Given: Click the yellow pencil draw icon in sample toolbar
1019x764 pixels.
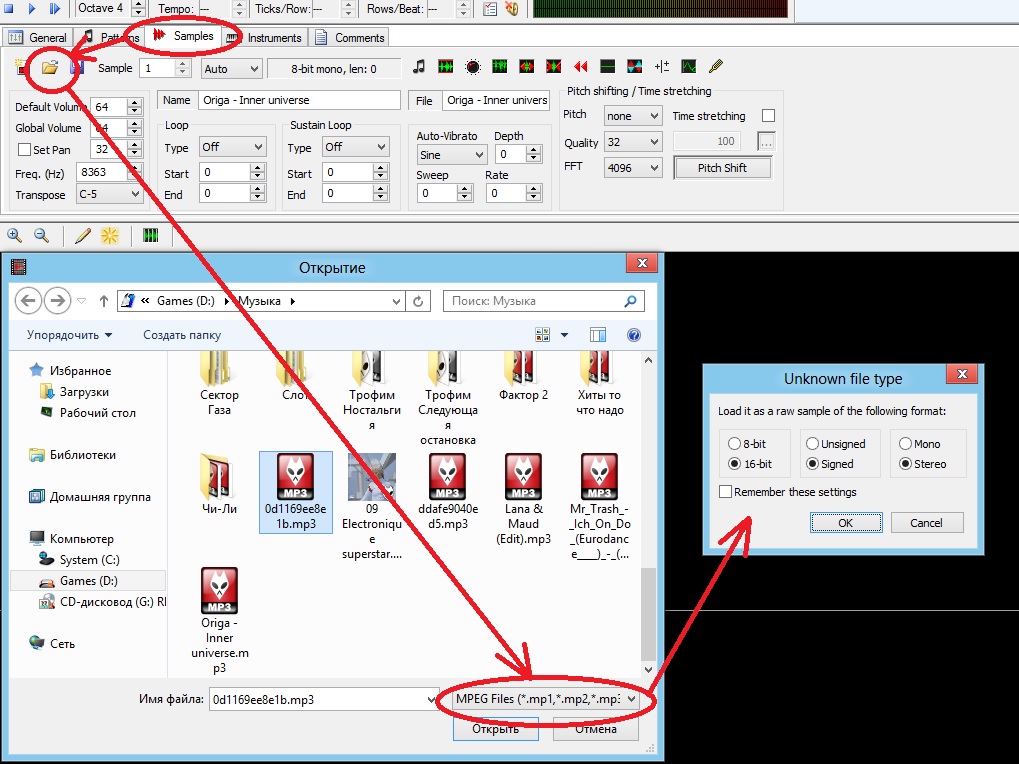Looking at the screenshot, I should pyautogui.click(x=716, y=67).
